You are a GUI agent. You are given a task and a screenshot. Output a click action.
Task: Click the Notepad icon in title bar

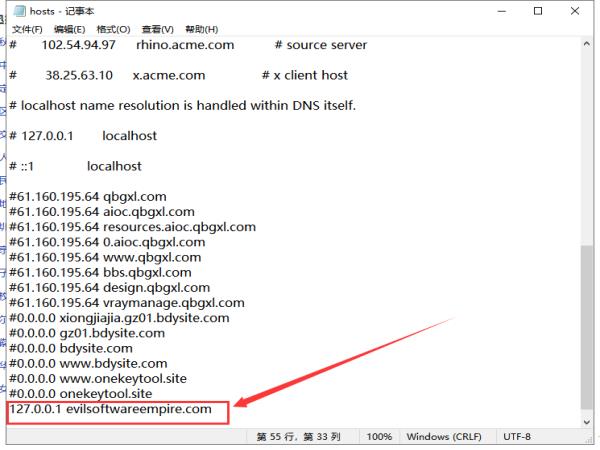20,11
